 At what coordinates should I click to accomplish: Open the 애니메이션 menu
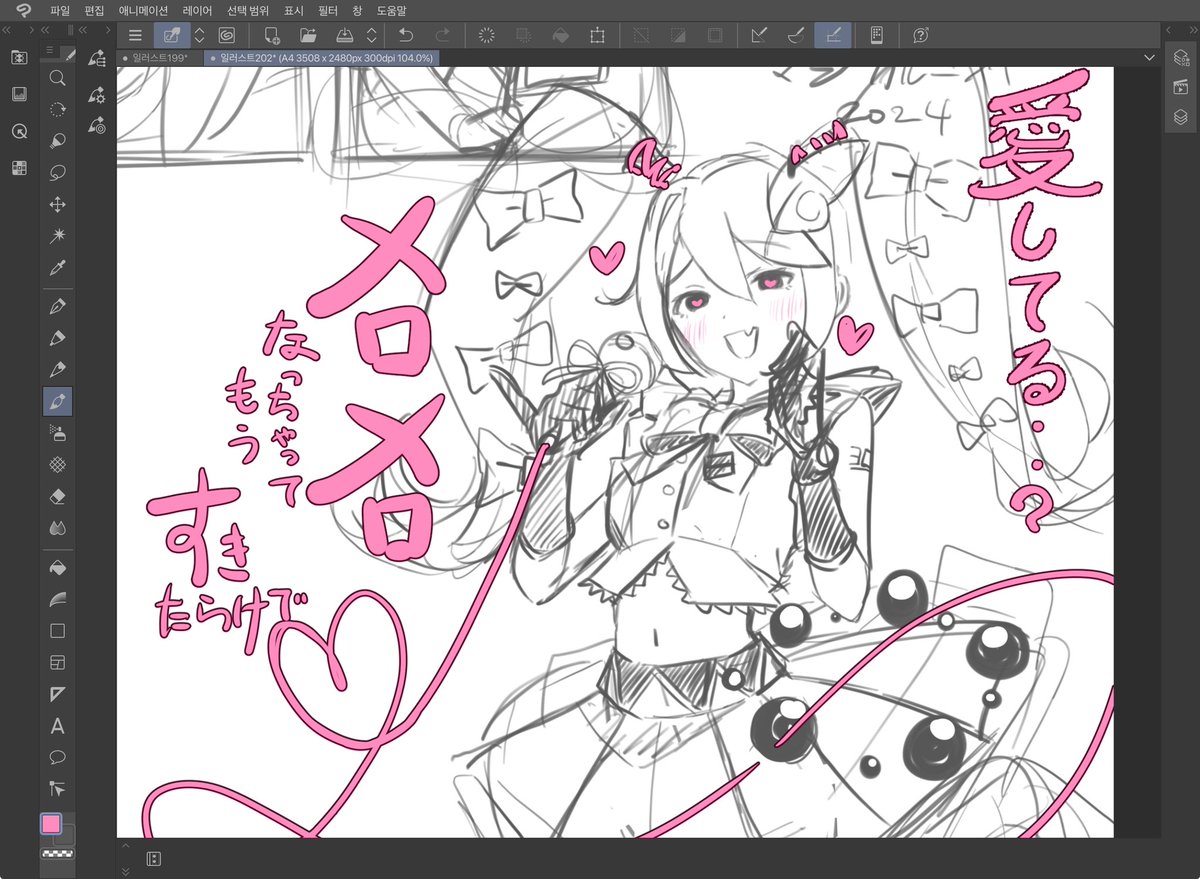[143, 9]
